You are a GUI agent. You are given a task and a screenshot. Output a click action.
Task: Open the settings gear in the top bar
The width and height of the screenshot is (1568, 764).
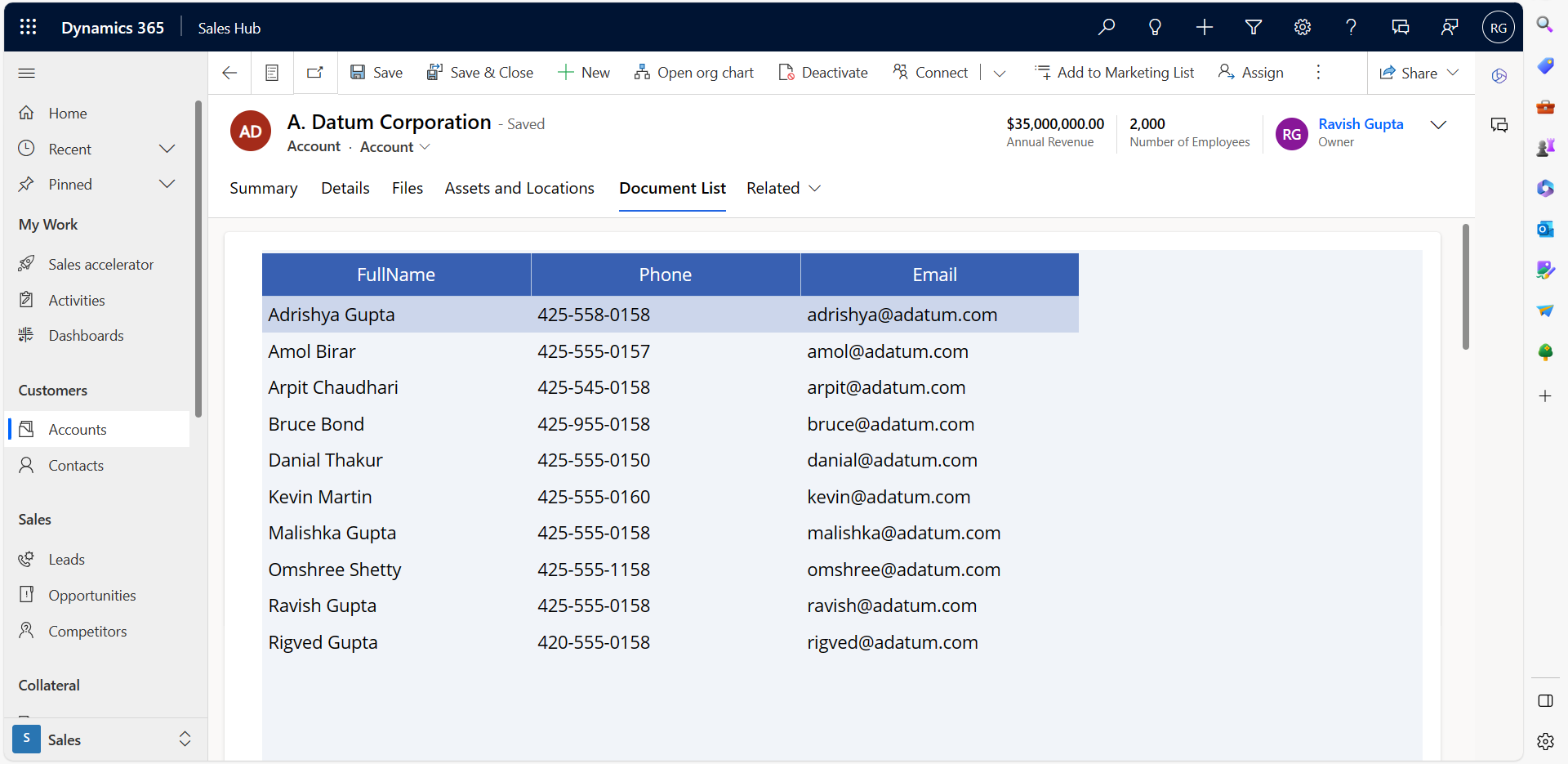click(1303, 27)
